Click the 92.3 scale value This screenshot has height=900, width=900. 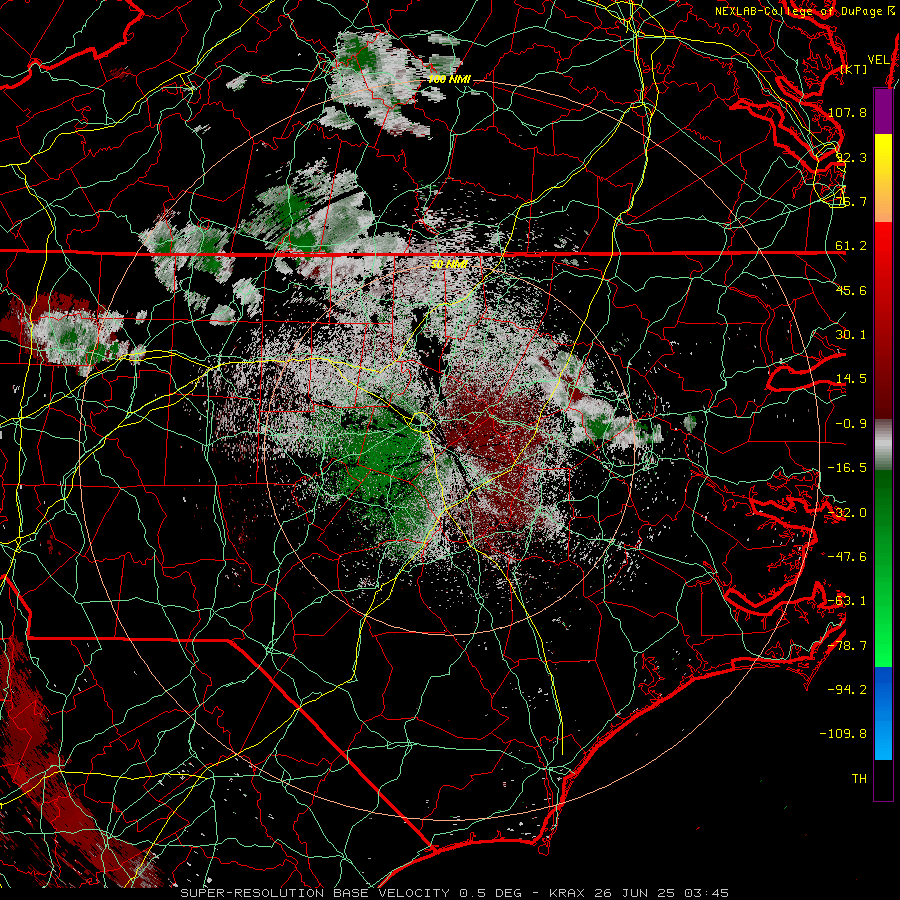tap(852, 157)
